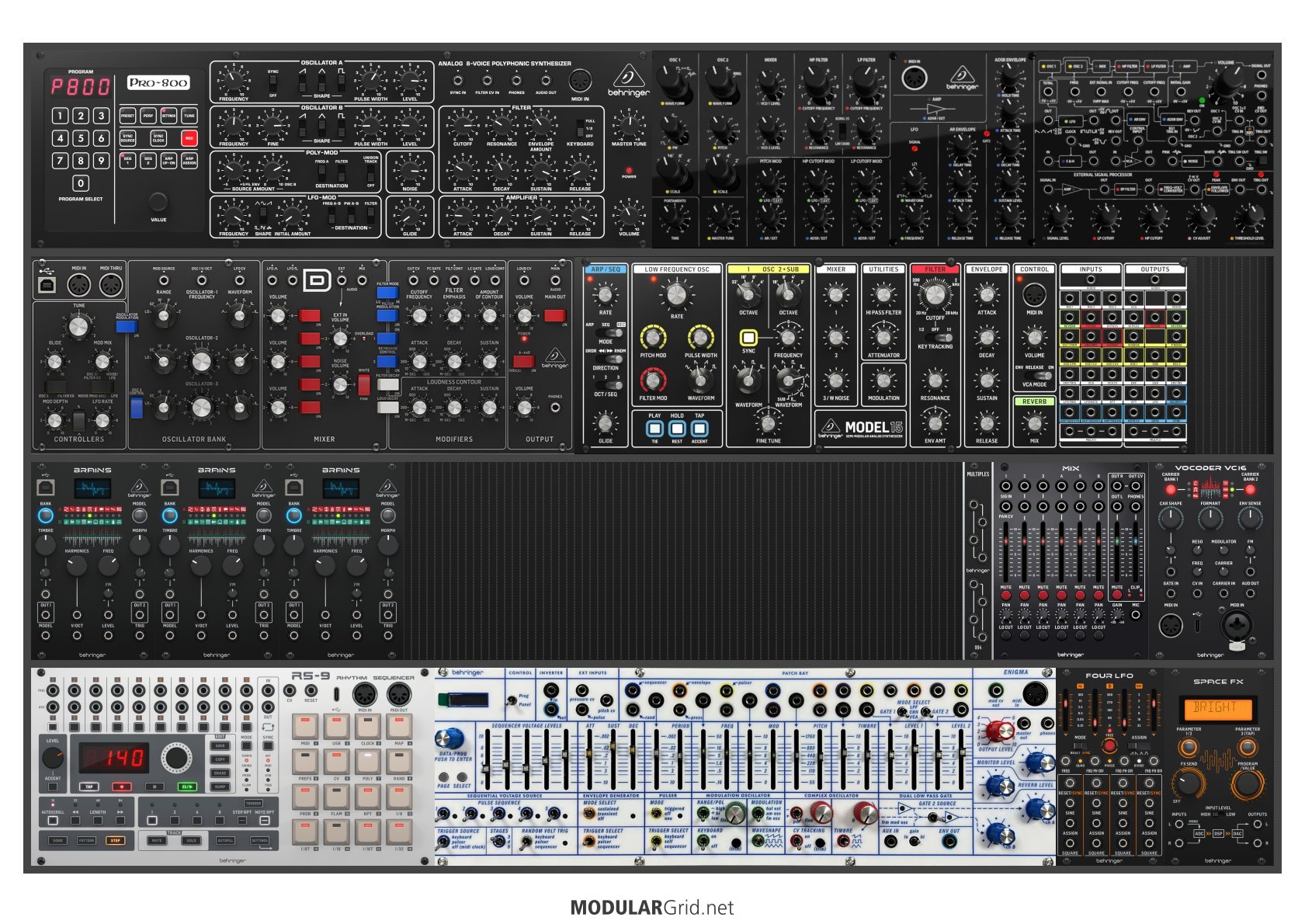Click the Pro-800 PHONES jack
The image size is (1305, 924).
click(x=516, y=80)
